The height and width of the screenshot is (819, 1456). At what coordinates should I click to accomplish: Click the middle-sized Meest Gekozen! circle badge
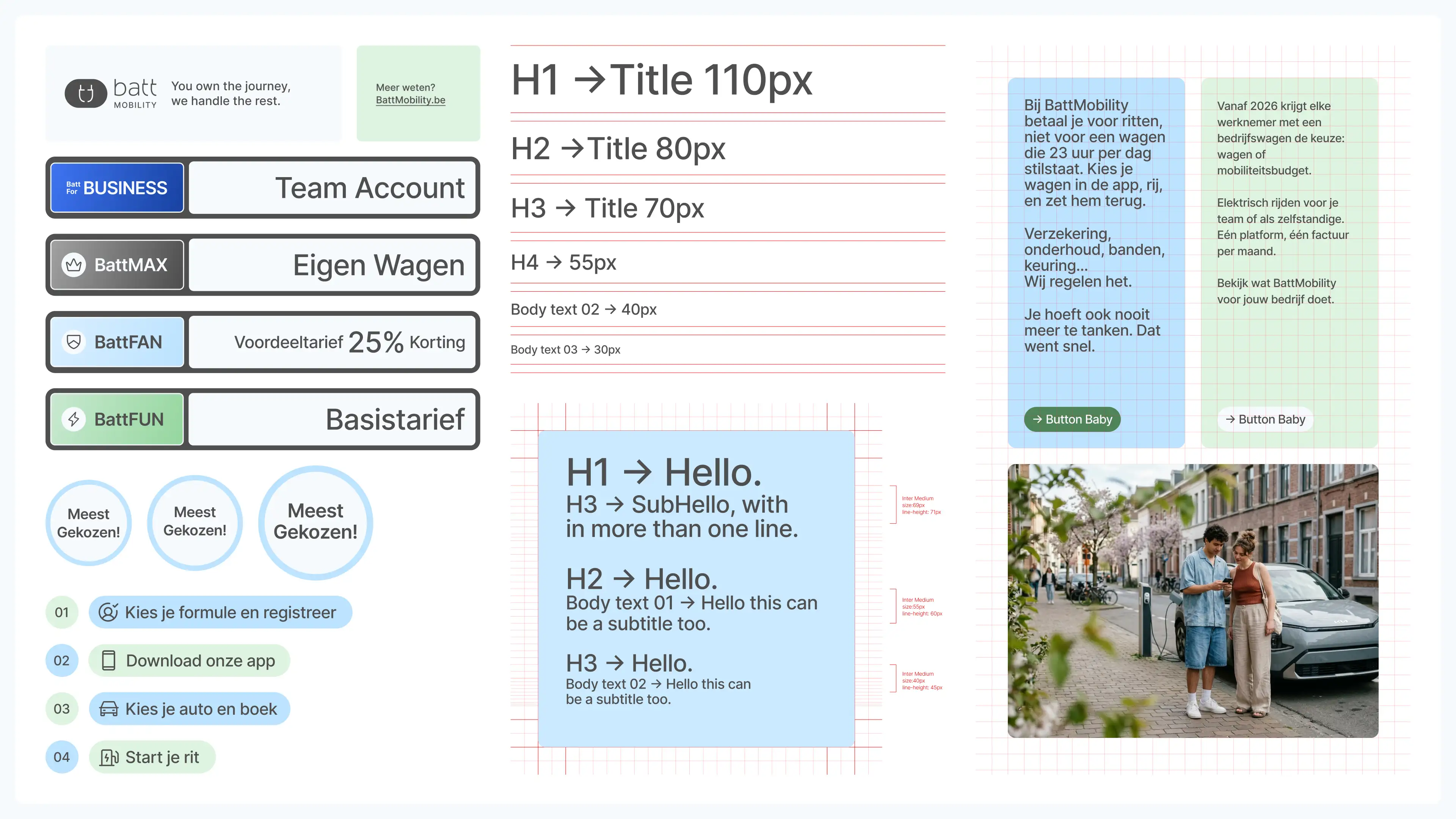[195, 522]
